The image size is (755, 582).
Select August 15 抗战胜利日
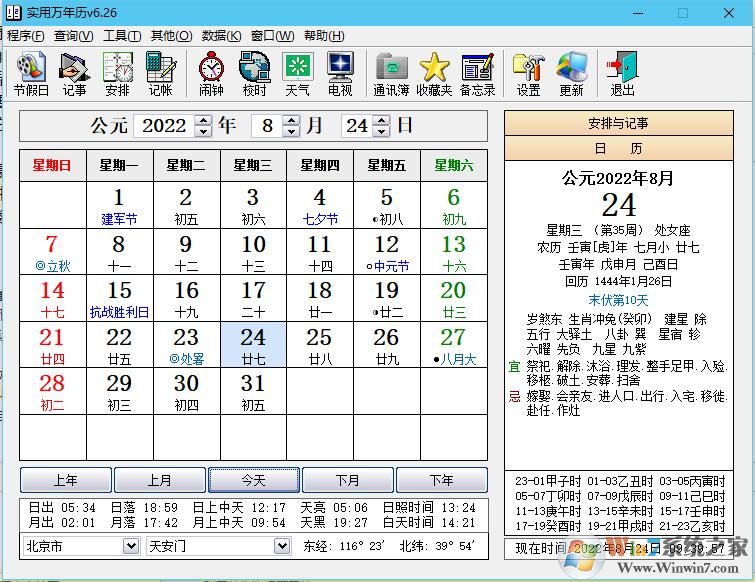[119, 298]
